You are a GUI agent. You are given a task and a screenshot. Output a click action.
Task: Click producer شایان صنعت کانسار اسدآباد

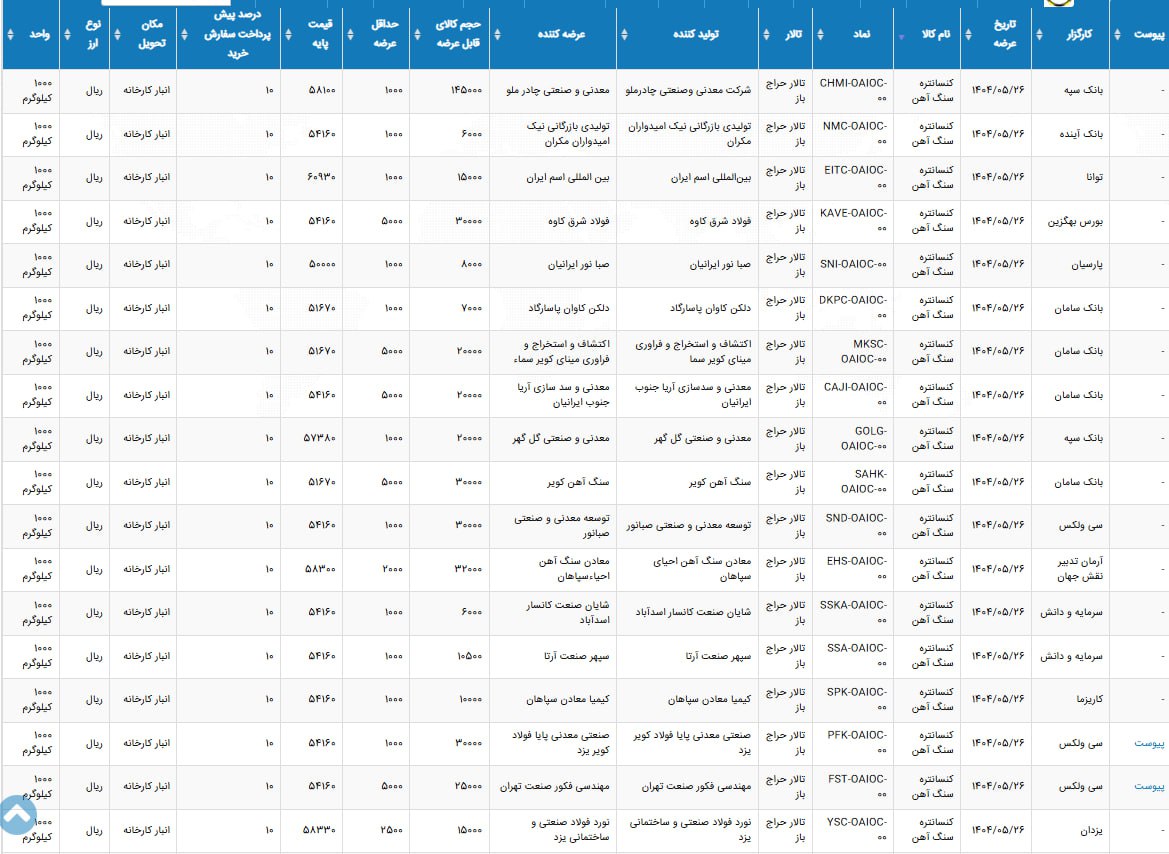point(693,612)
